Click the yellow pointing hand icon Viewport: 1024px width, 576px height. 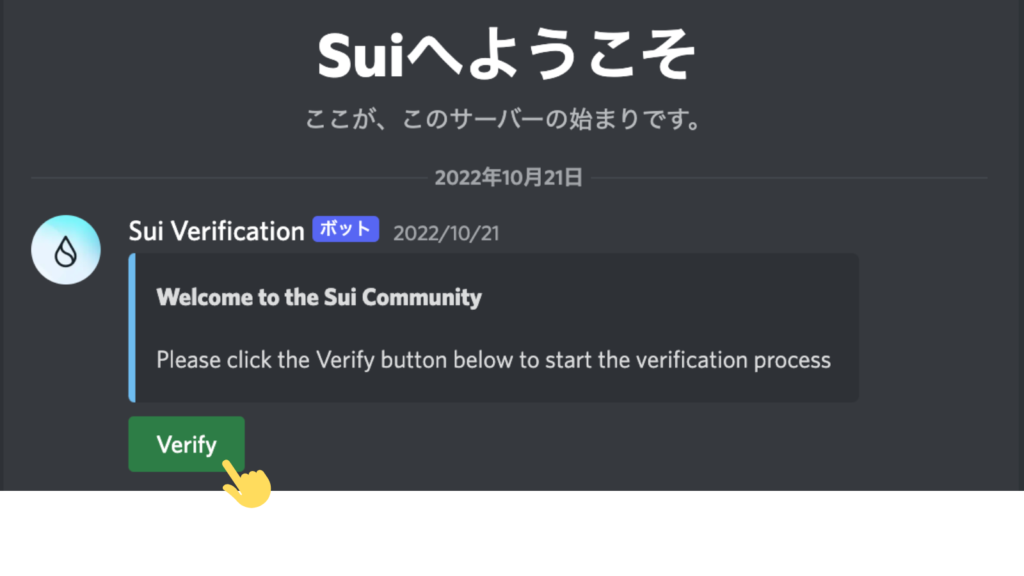pos(247,484)
